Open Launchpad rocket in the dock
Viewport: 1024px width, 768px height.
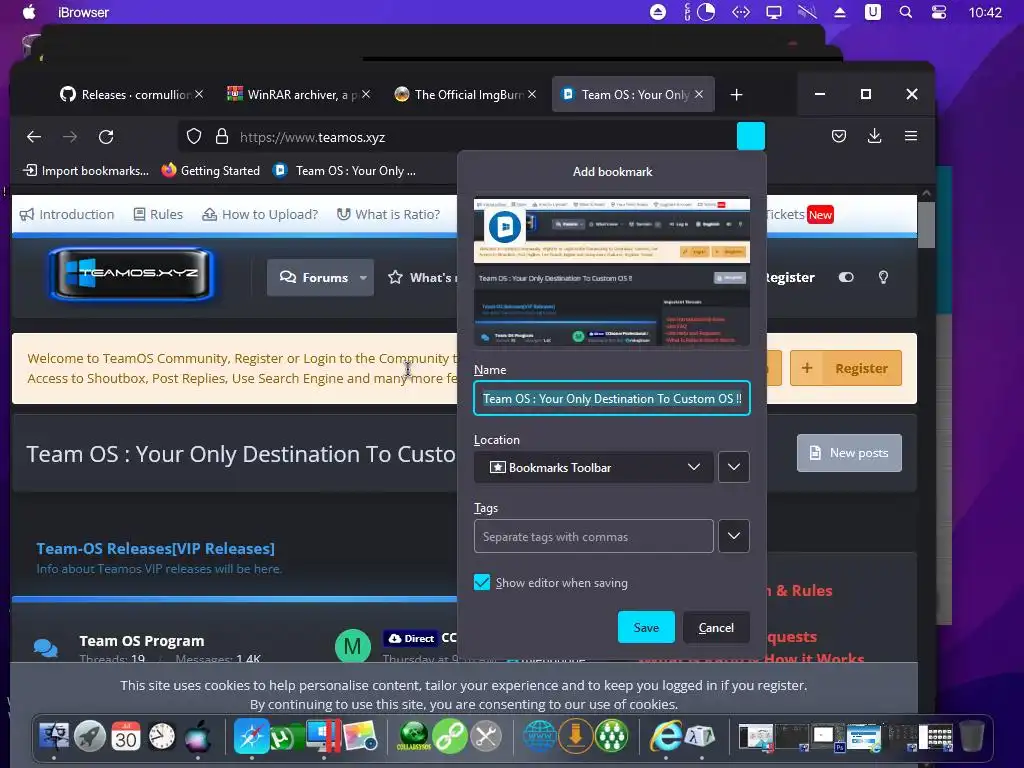(90, 737)
